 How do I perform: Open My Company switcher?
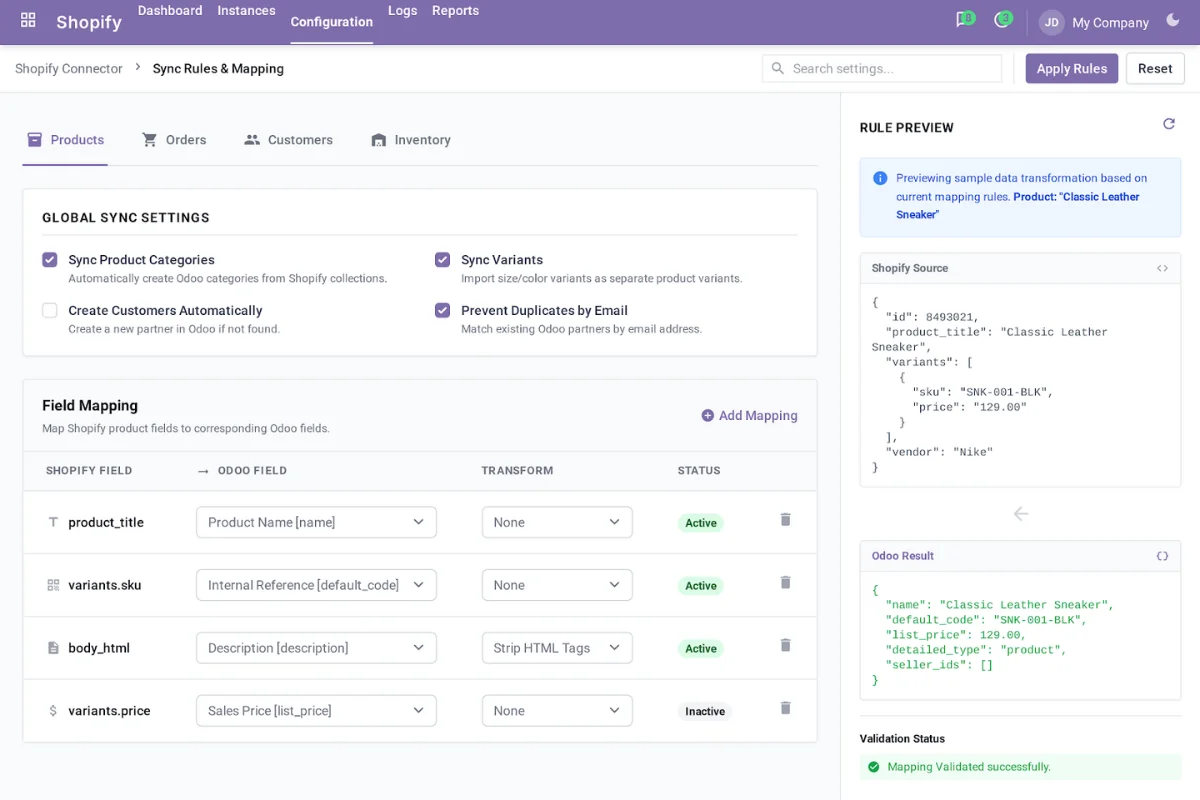point(1110,22)
